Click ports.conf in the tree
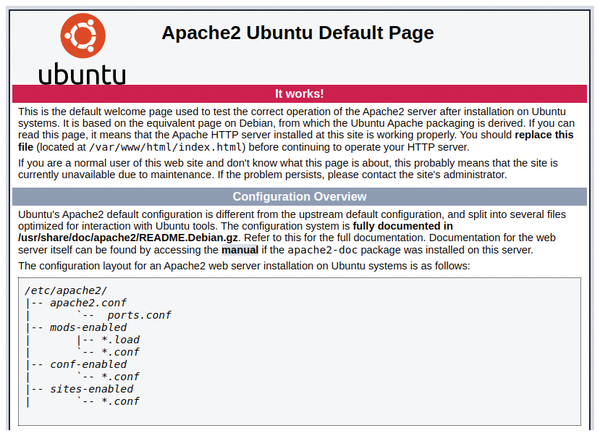600x436 pixels. pos(139,315)
